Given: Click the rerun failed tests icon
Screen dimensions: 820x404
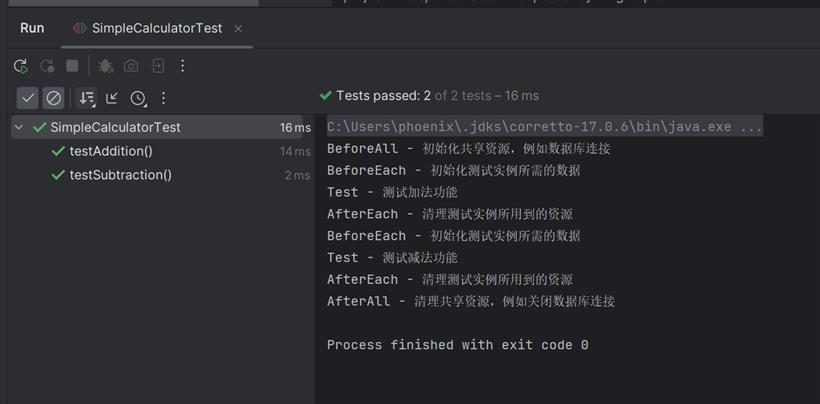Looking at the screenshot, I should coord(47,66).
